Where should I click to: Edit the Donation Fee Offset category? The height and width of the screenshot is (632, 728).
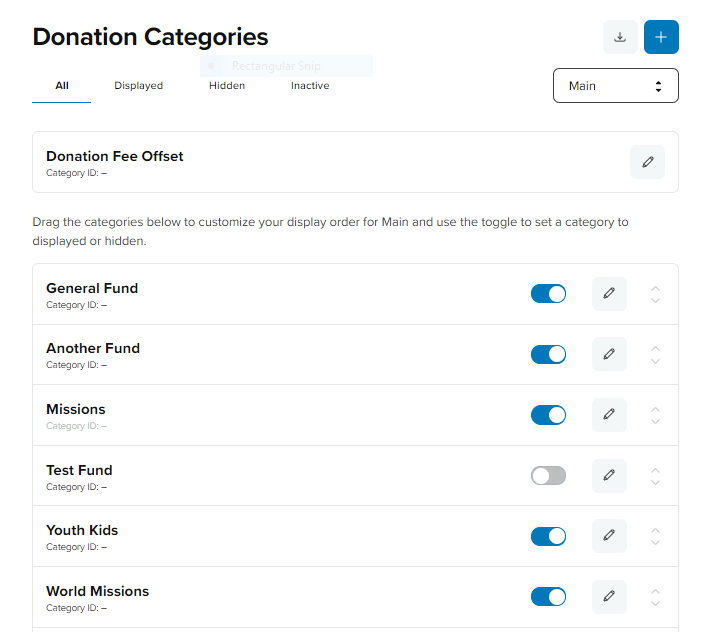point(647,162)
